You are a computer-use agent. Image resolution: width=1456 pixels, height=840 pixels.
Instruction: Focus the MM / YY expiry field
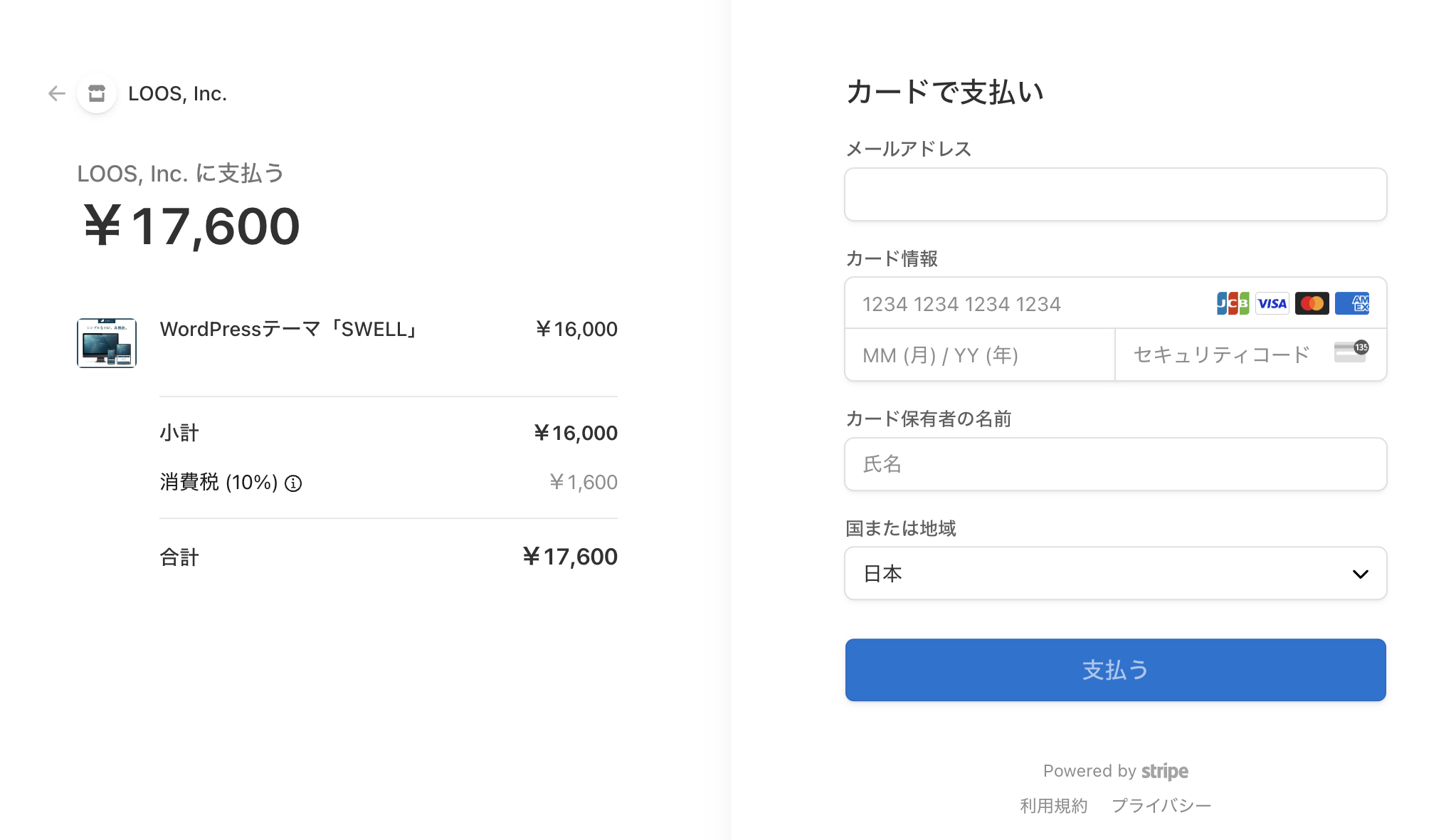[979, 355]
